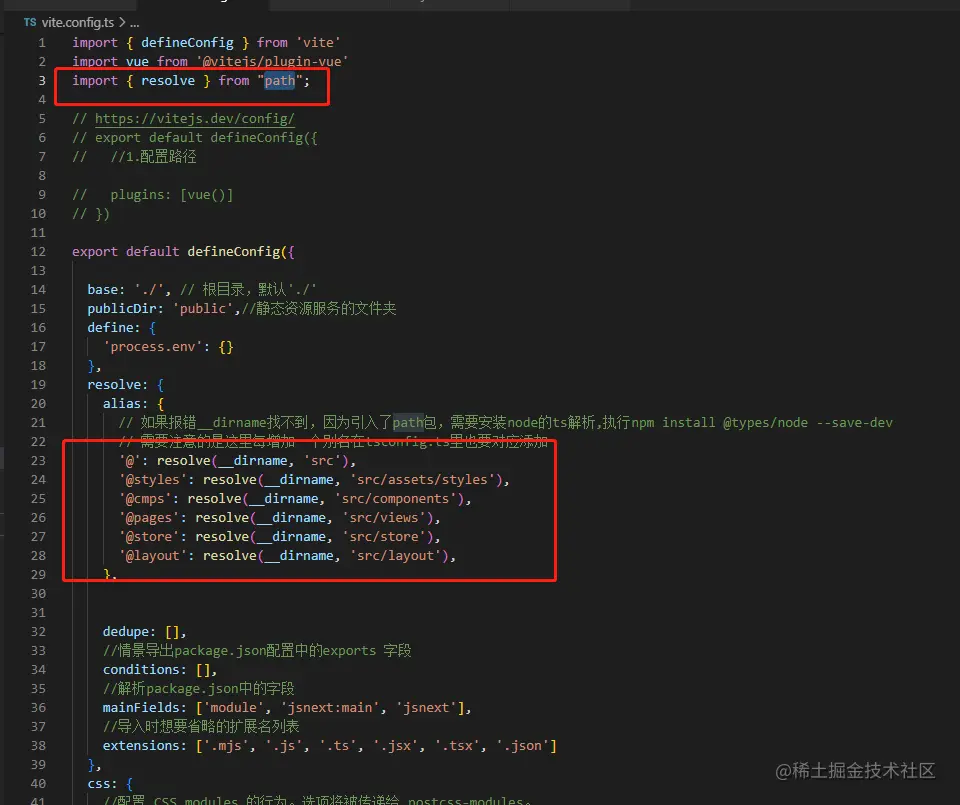This screenshot has height=805, width=960.
Task: Click the 'publicDir:' property
Action: [126, 309]
